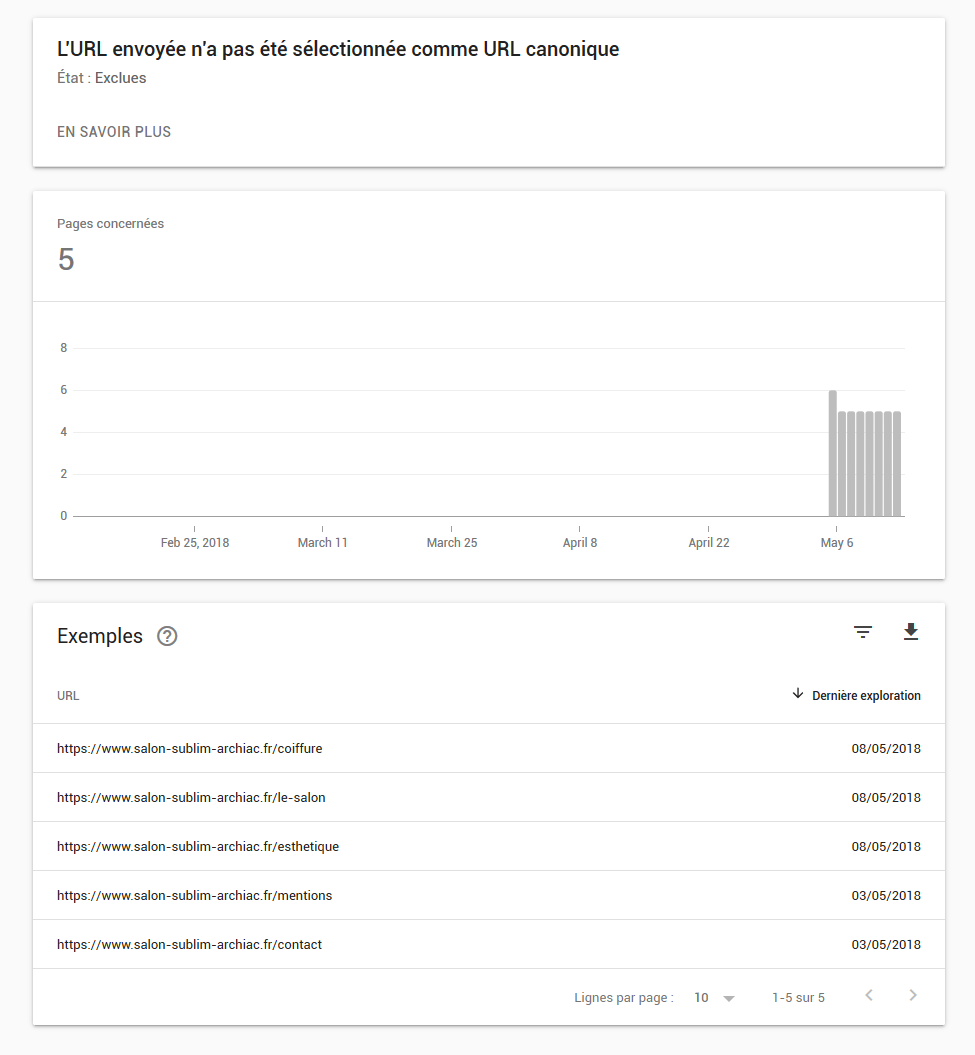This screenshot has height=1055, width=975.
Task: Click the last bar in the chart
Action: [x=897, y=464]
